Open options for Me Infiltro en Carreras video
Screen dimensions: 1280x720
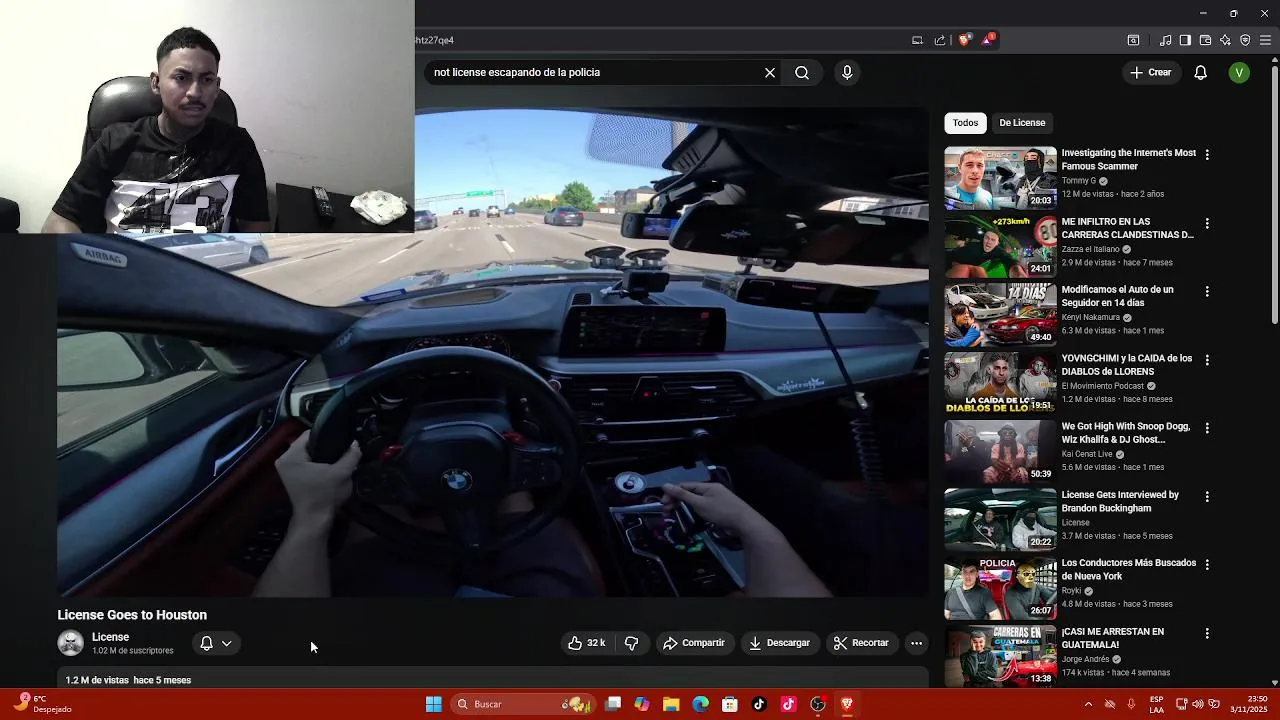[1207, 224]
